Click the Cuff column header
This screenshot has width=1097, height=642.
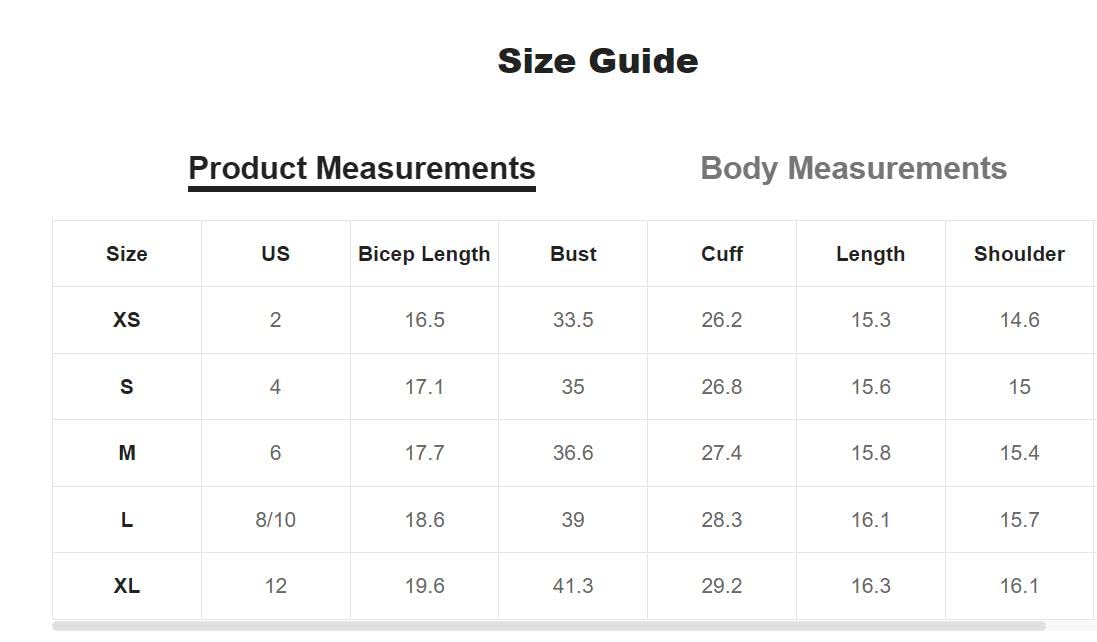(722, 254)
